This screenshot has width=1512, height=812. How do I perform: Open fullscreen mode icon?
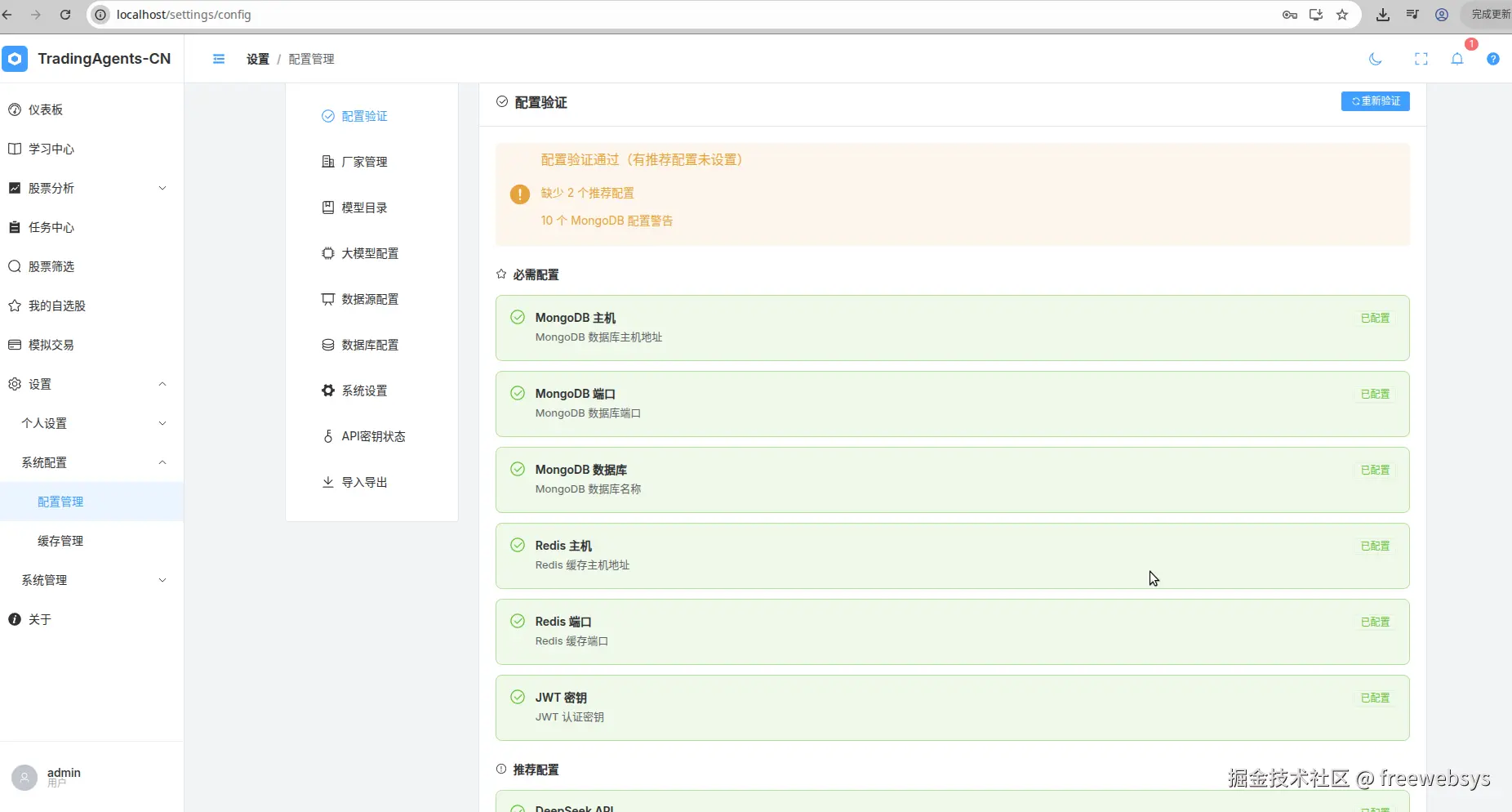point(1421,59)
